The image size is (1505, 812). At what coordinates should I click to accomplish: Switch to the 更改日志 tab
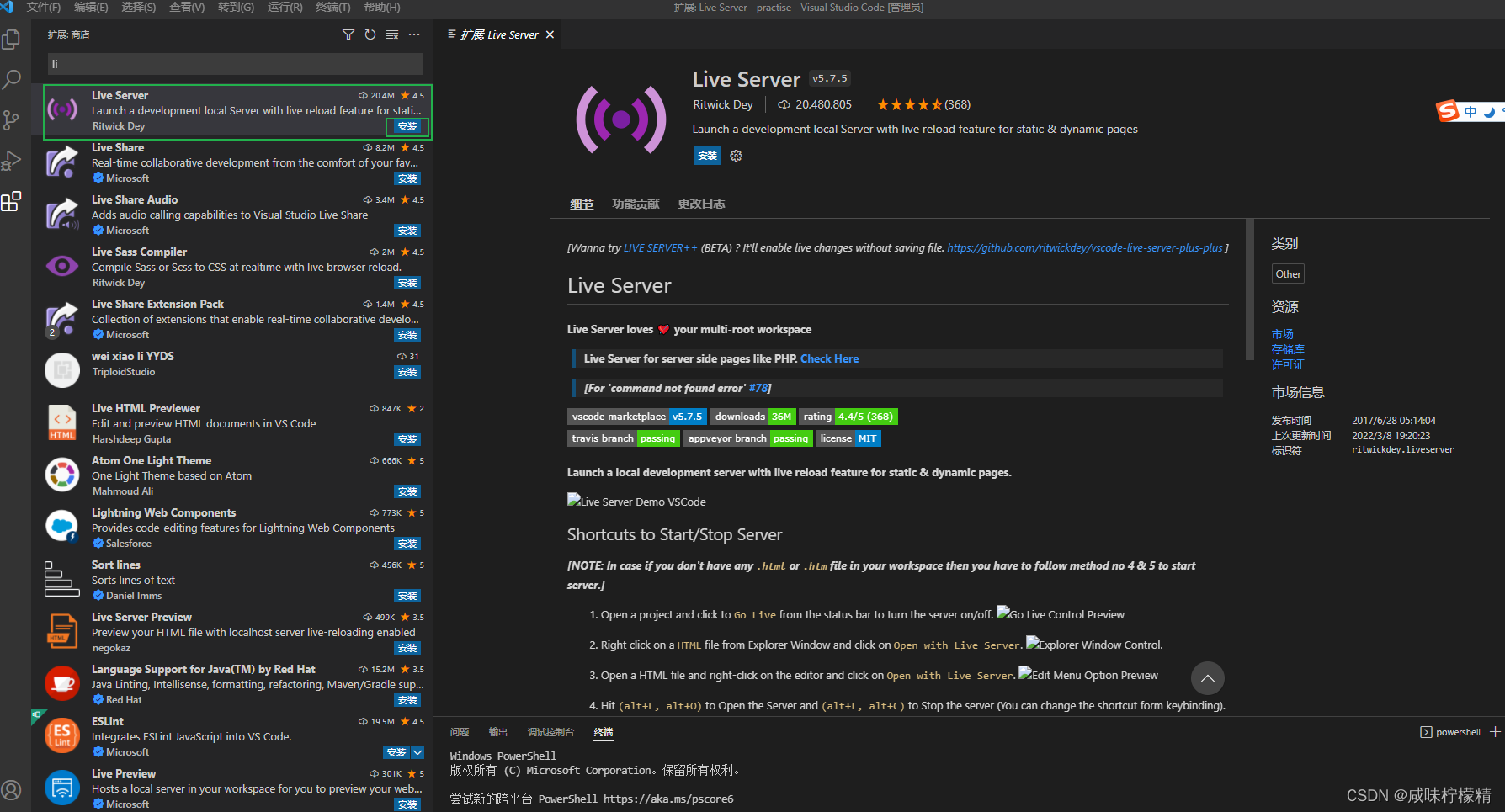tap(701, 204)
